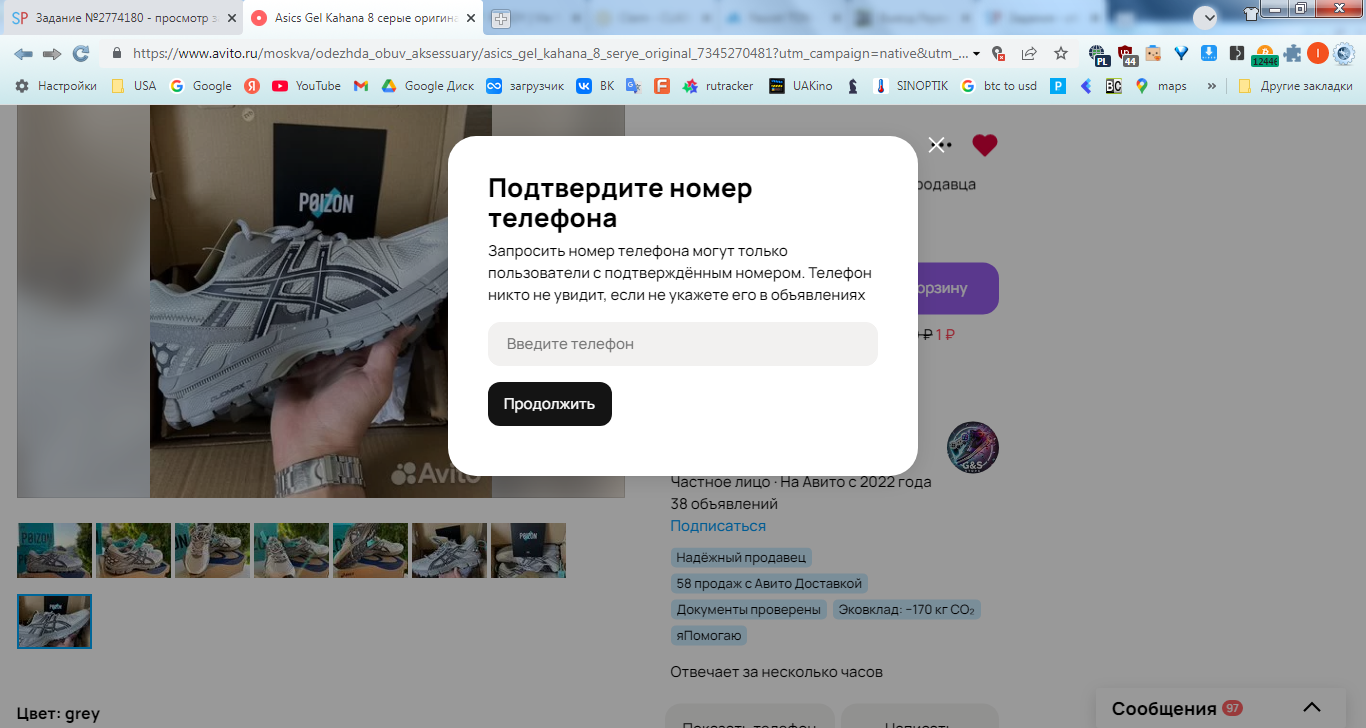Click the 'Надёжный продавец' badge
The height and width of the screenshot is (728, 1366).
741,557
